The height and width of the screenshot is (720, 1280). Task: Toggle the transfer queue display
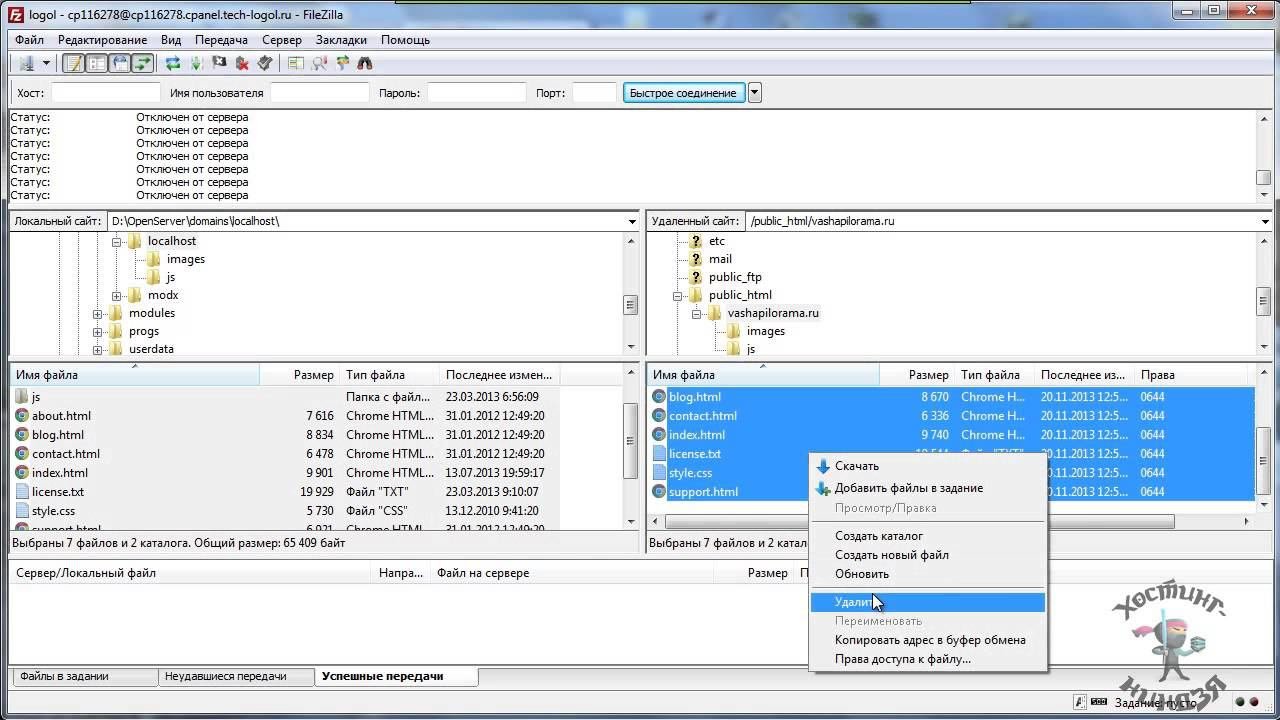142,63
